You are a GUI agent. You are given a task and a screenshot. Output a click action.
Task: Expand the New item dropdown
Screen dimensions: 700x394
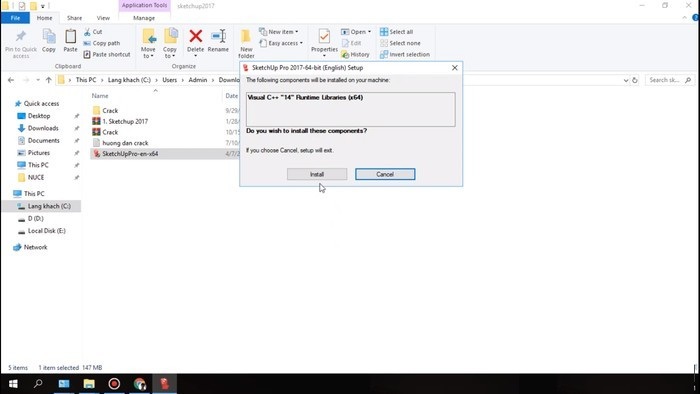(x=279, y=32)
